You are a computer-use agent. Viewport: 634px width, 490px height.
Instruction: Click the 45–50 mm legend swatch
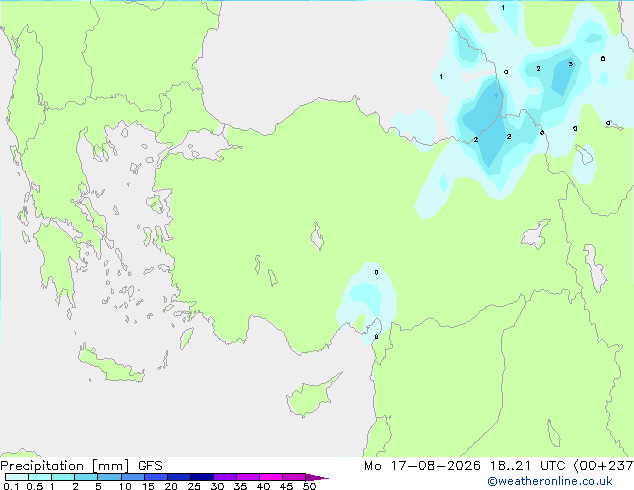pos(294,477)
